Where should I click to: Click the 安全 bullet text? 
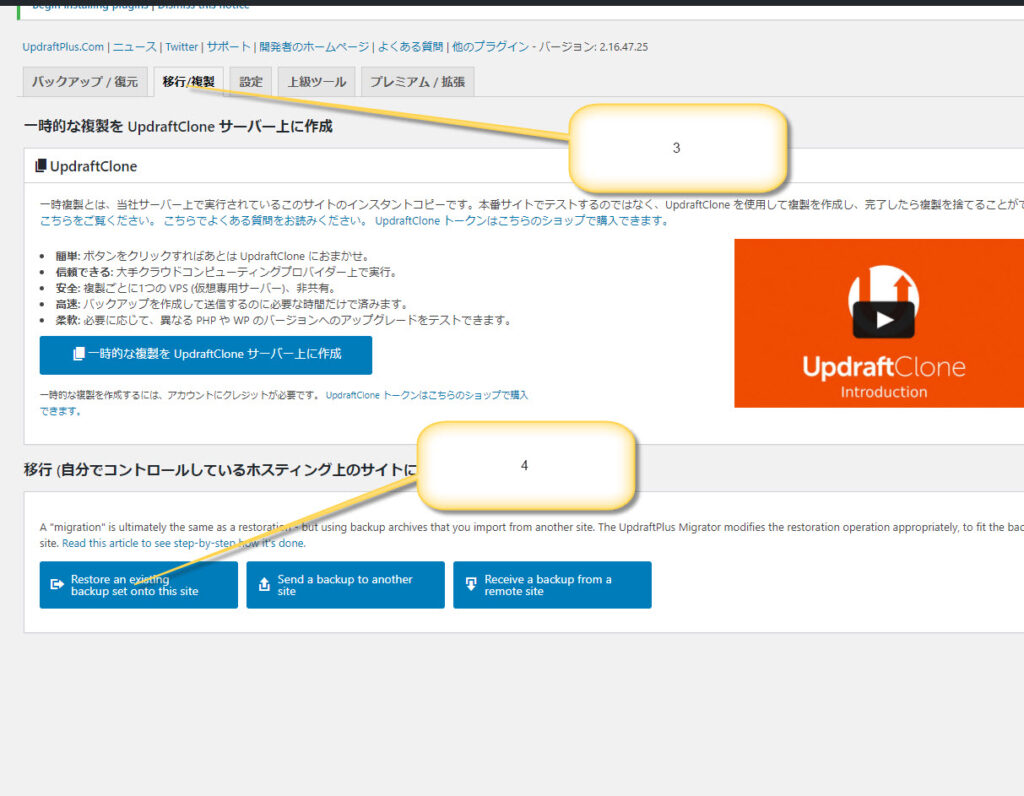pos(197,288)
